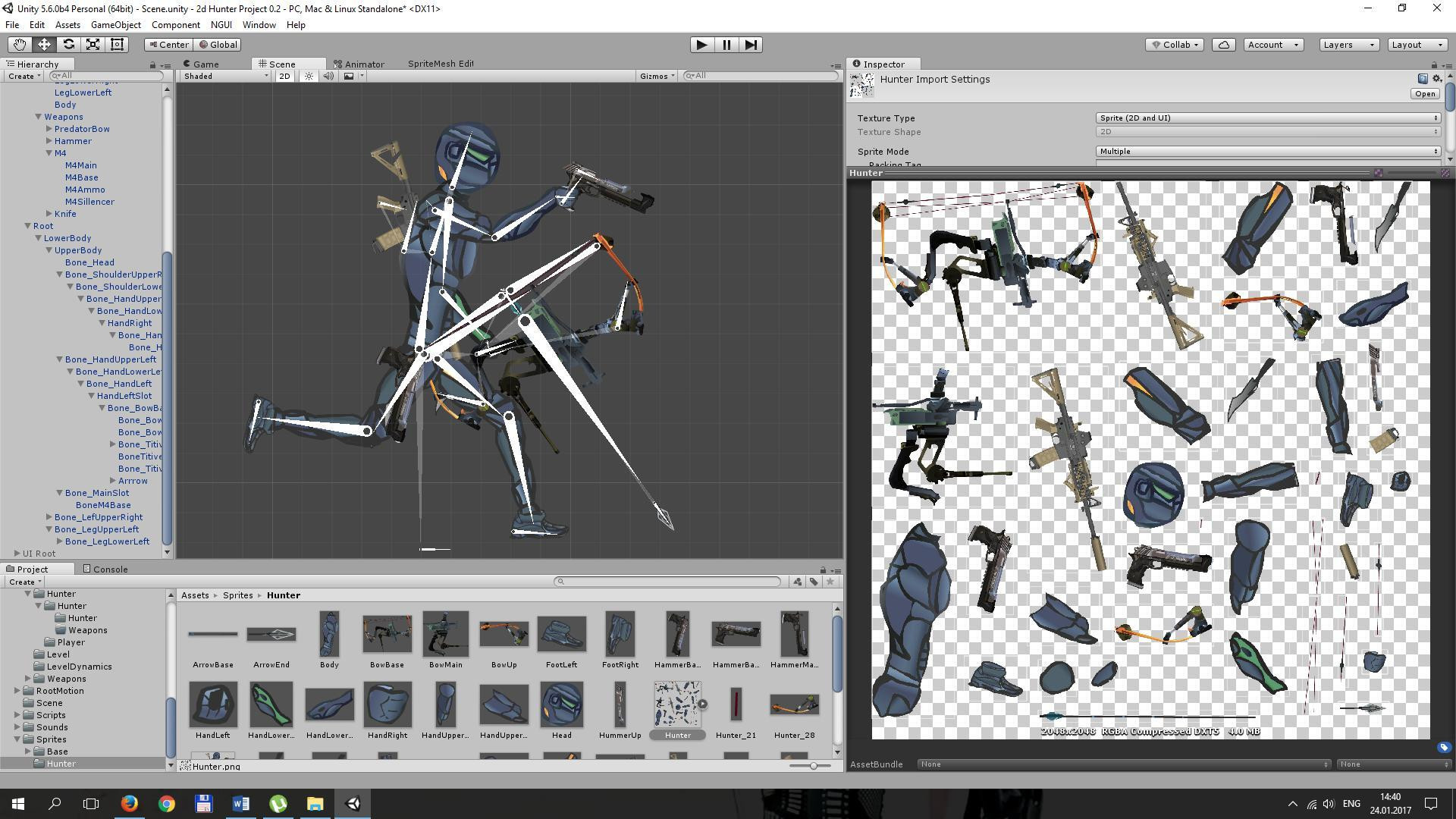
Task: Select the Rect transform tool
Action: coord(117,45)
